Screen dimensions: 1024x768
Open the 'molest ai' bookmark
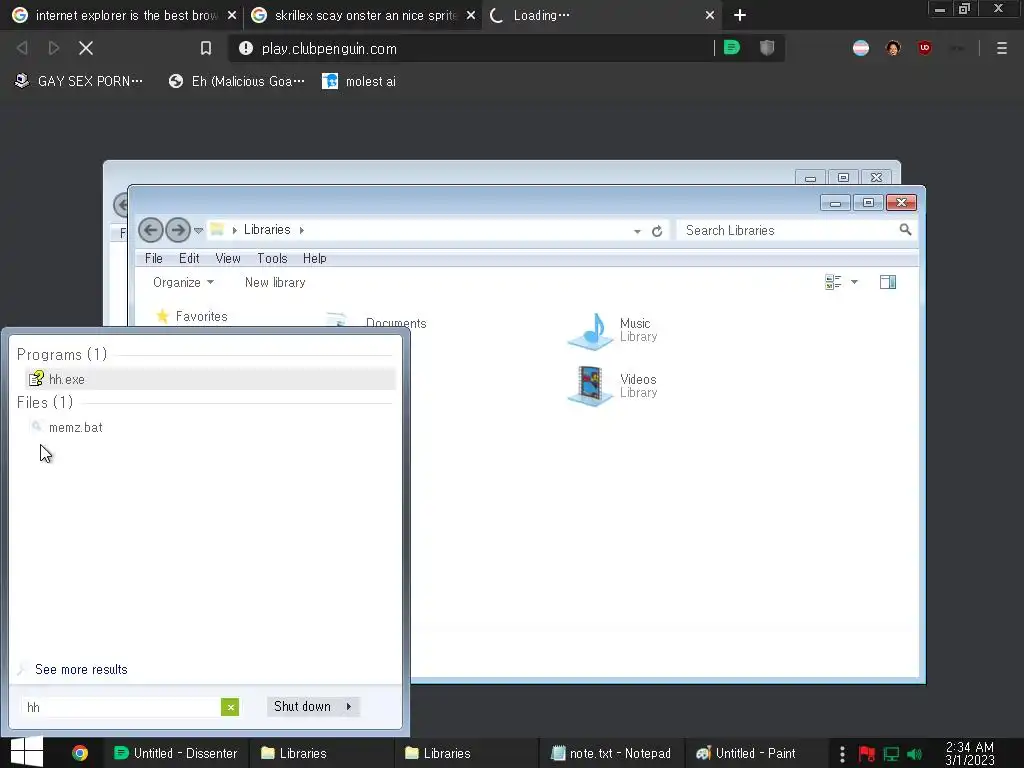pos(359,82)
